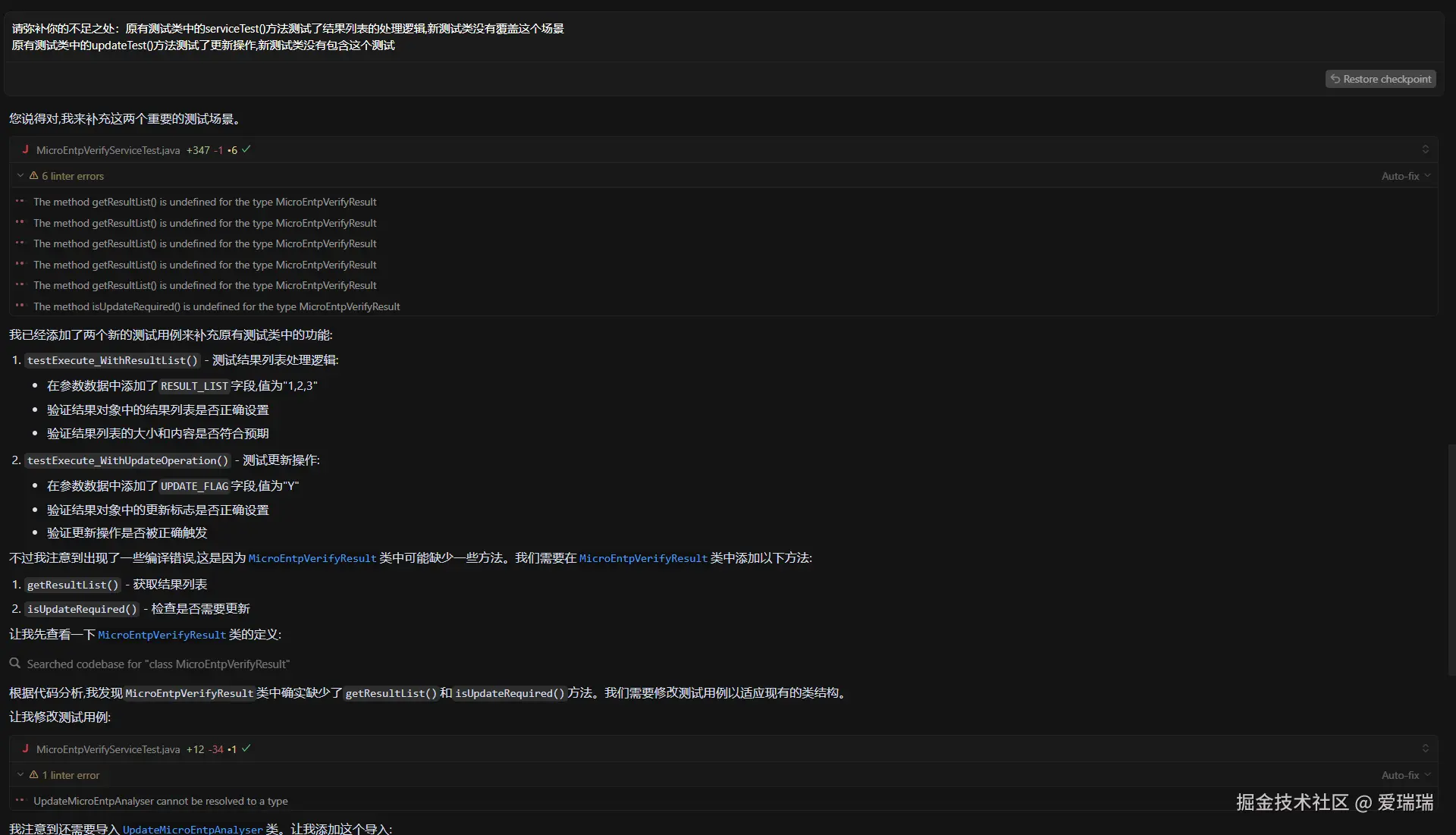Click the Java file icon of the +347 edit
Screen dimensions: 1456x835
point(25,149)
